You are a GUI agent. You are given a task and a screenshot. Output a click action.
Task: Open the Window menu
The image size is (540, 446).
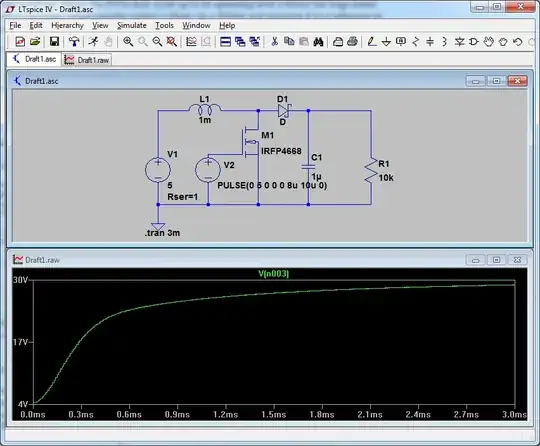point(196,25)
